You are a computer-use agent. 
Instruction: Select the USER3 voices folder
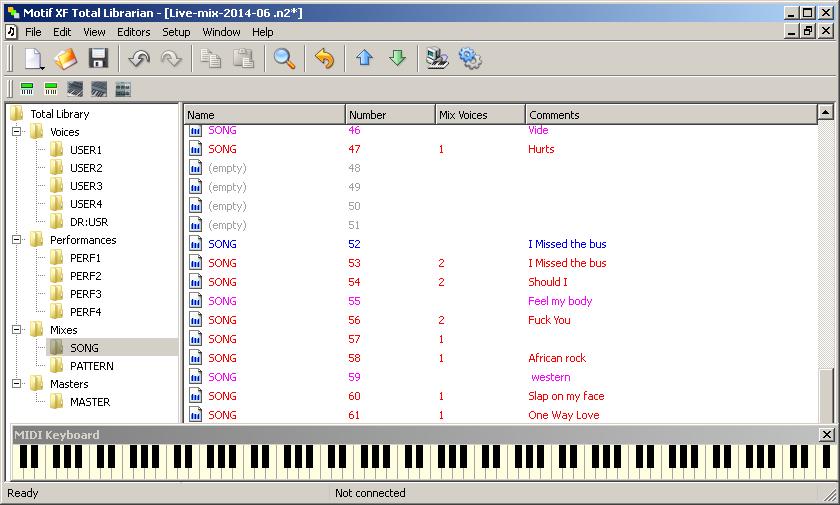86,186
